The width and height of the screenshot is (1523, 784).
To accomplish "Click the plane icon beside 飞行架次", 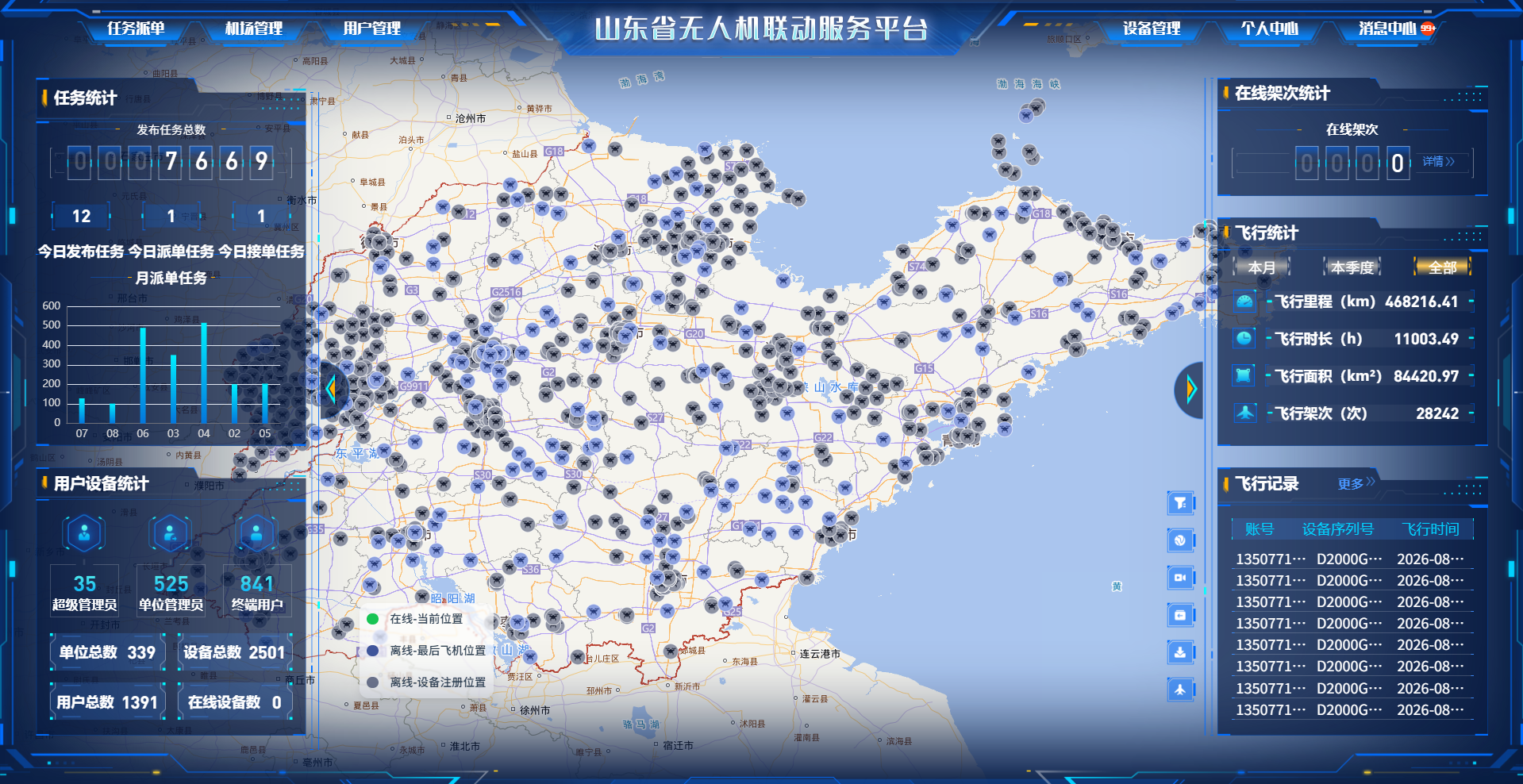I will tap(1244, 413).
